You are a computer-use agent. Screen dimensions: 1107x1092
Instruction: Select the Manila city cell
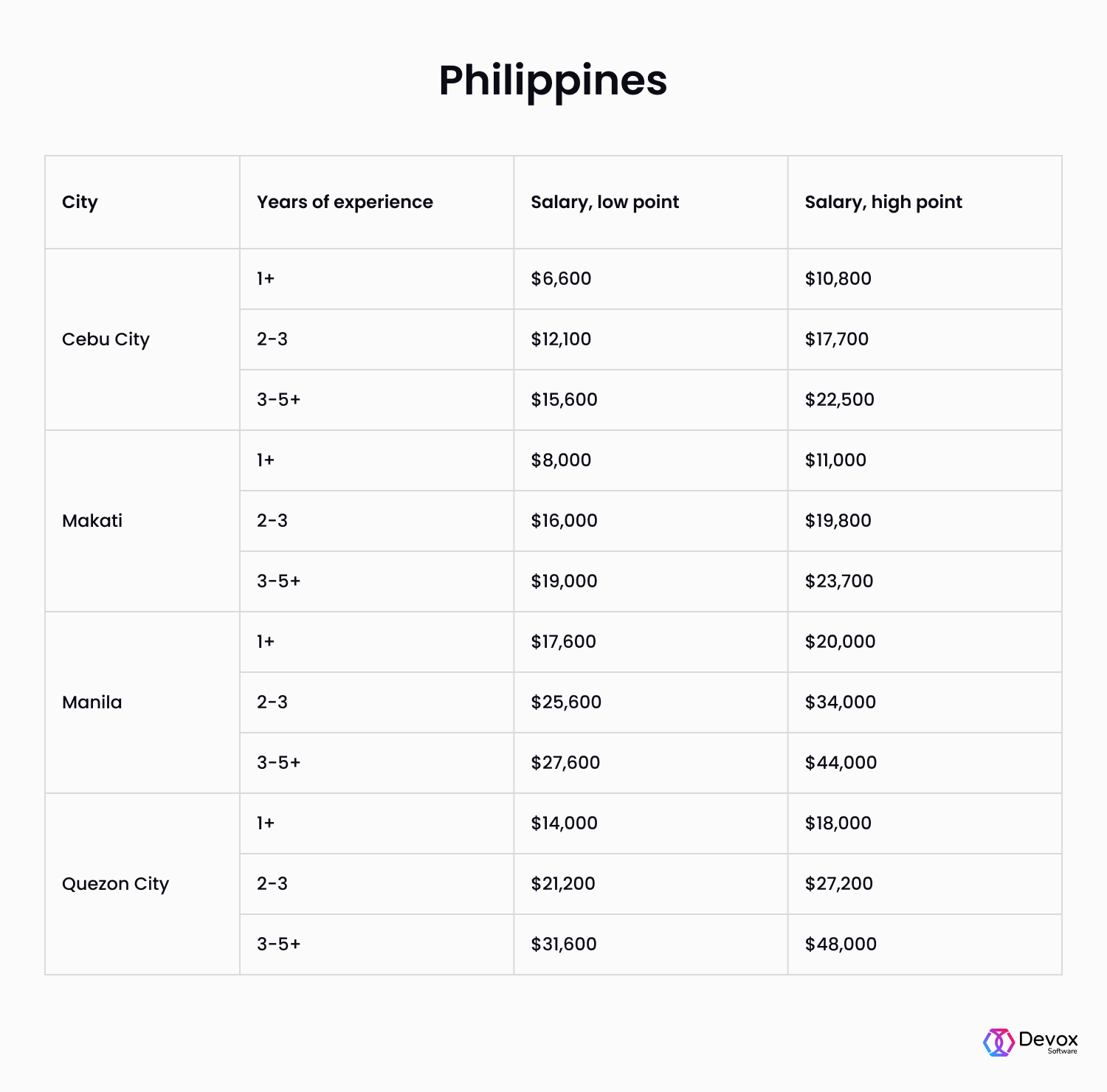pos(92,702)
